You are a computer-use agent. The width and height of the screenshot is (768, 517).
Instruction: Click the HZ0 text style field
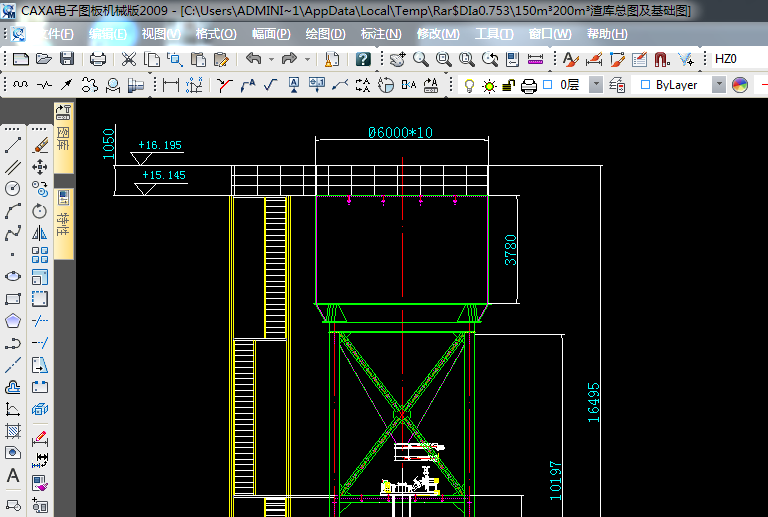click(739, 59)
